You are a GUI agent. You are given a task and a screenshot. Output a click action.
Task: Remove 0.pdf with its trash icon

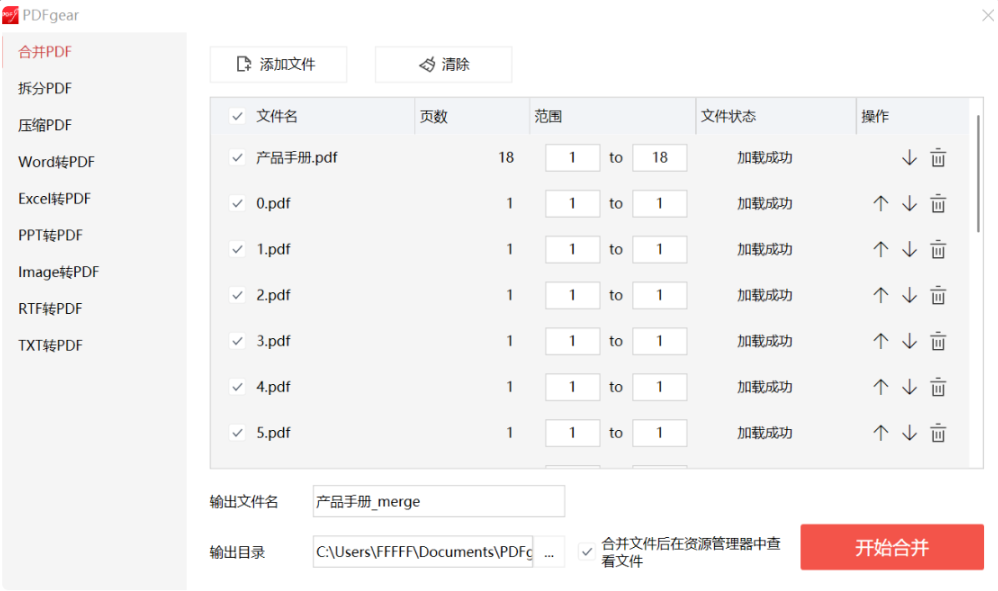tap(938, 204)
